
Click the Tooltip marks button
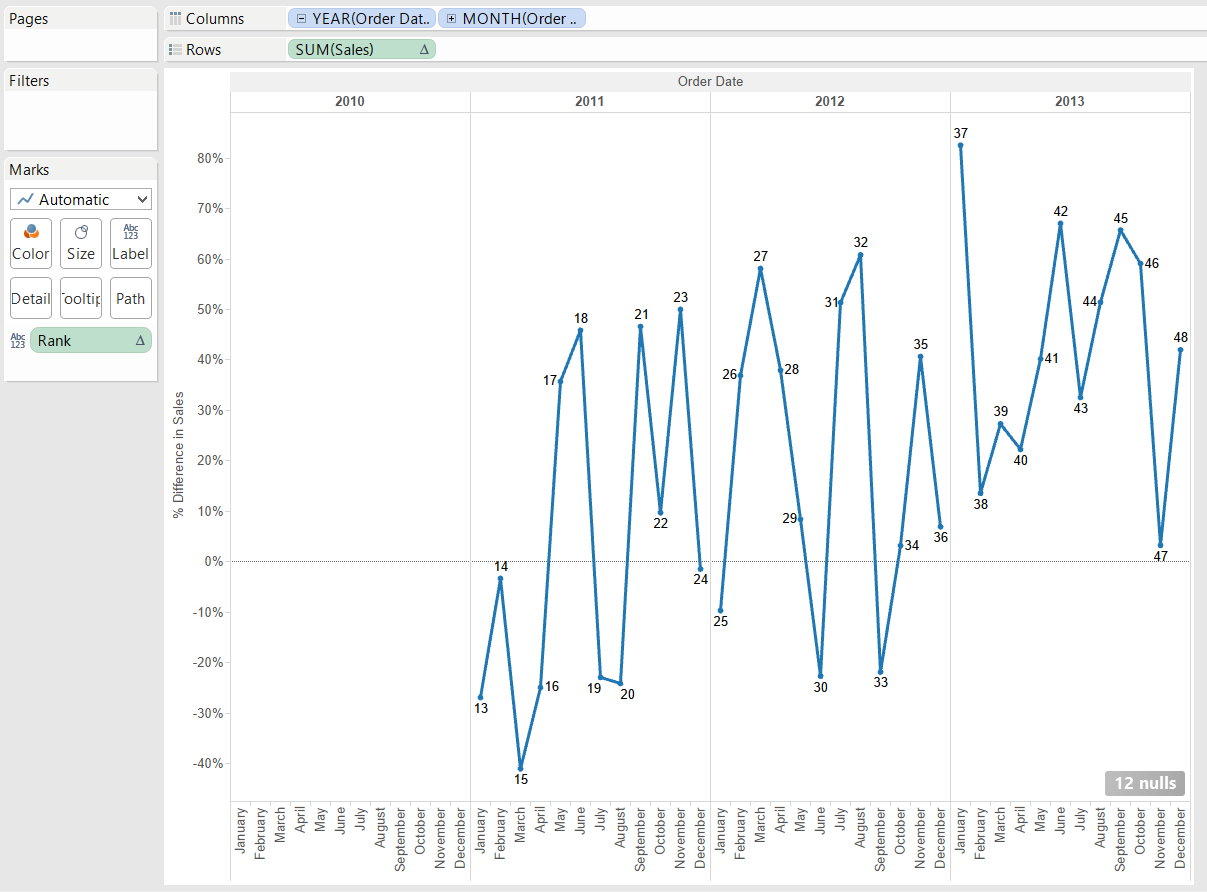pyautogui.click(x=81, y=298)
